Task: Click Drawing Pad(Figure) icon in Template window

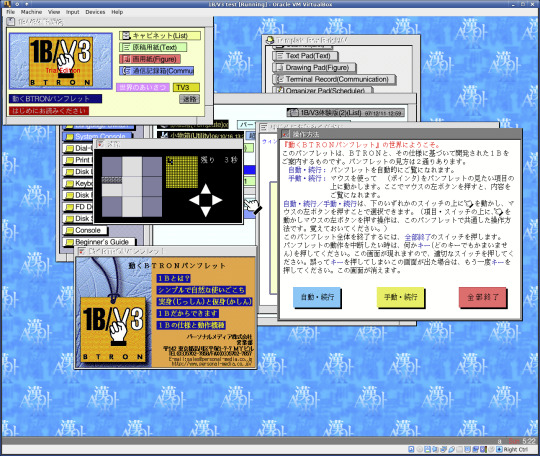Action: click(314, 68)
